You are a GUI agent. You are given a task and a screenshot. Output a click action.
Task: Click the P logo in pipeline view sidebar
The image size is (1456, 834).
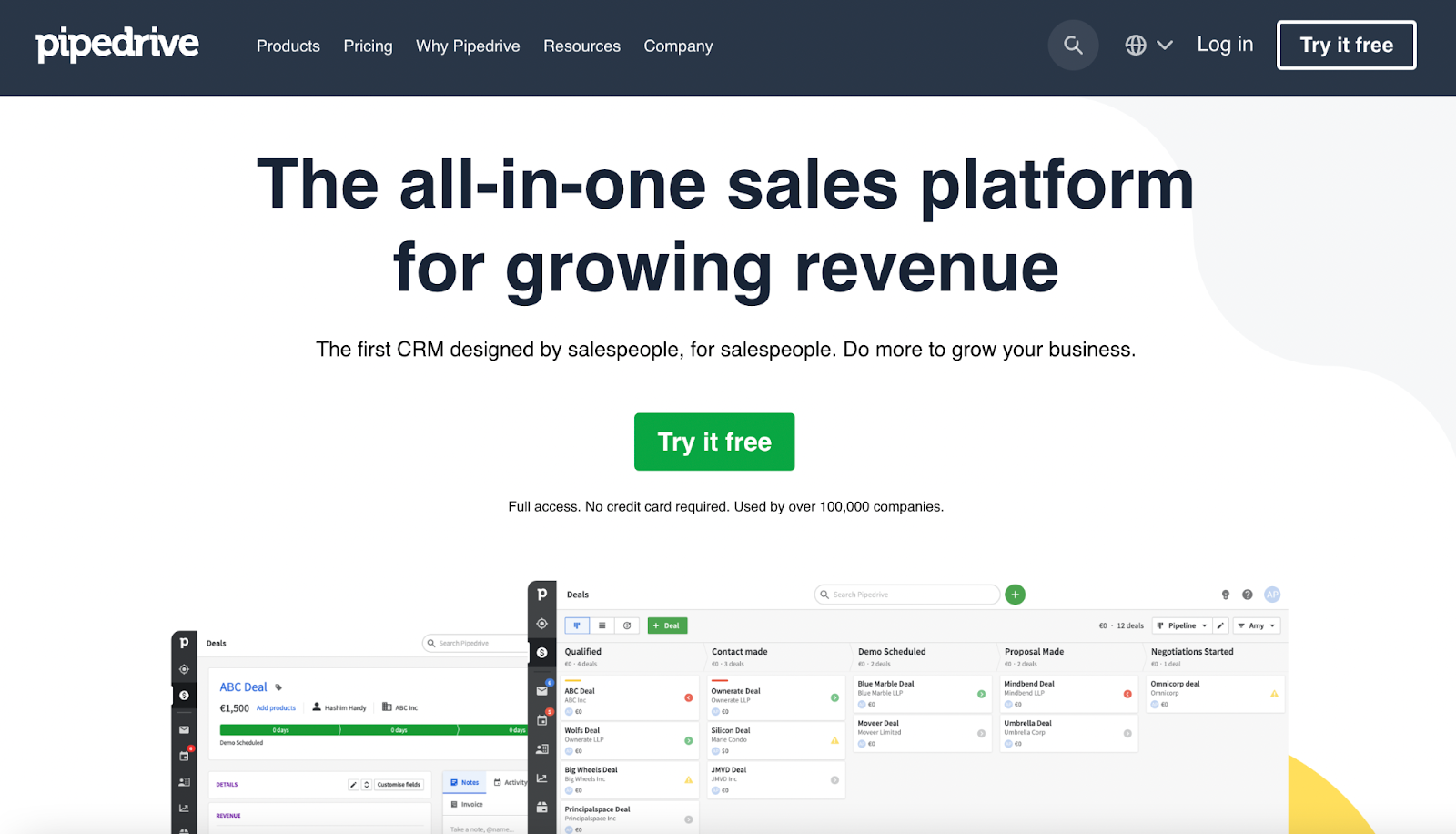[x=541, y=594]
